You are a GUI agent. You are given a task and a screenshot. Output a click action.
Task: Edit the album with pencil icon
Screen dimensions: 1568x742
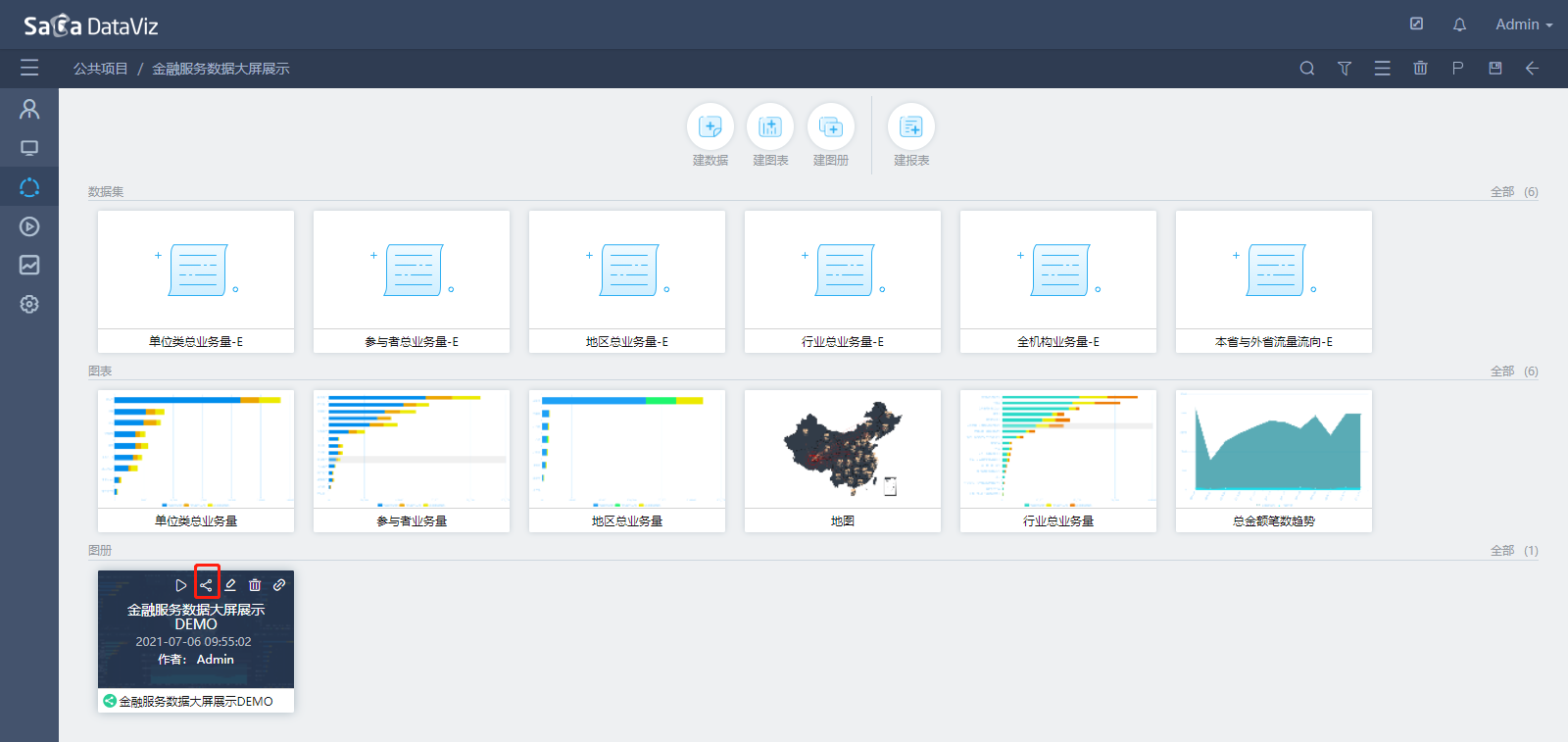coord(230,585)
